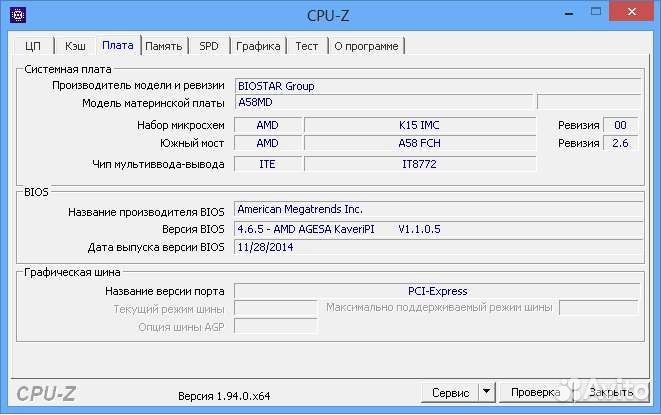Image resolution: width=661 pixels, height=415 pixels.
Task: Click the Версия 1.94.0.x64 label
Action: [224, 396]
